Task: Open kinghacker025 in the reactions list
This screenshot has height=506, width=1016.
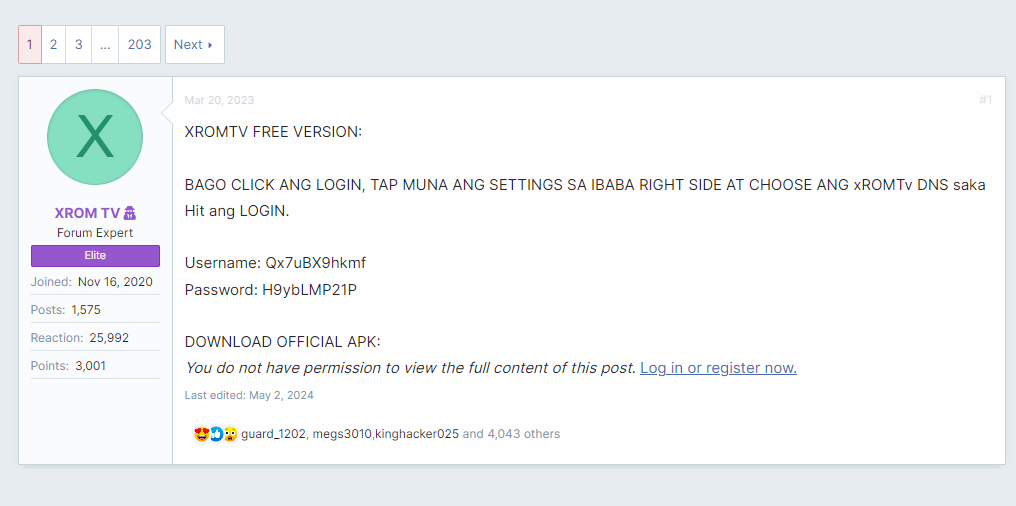Action: tap(416, 434)
